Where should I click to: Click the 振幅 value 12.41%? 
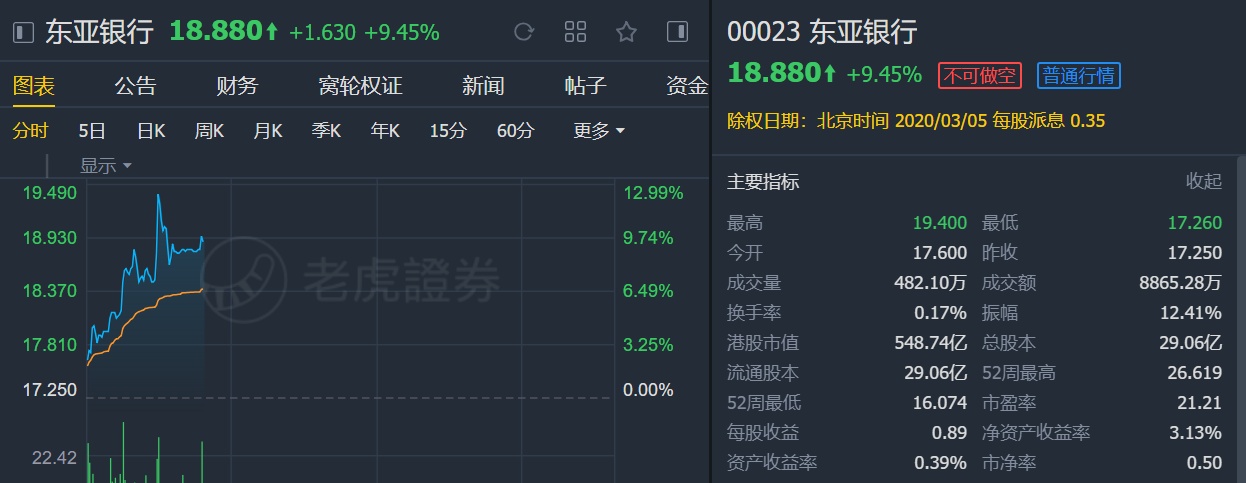1192,313
